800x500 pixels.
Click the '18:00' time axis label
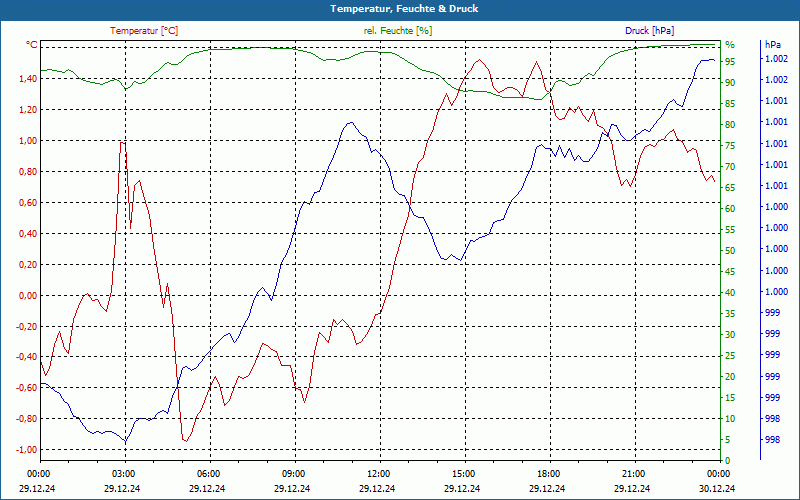[547, 473]
